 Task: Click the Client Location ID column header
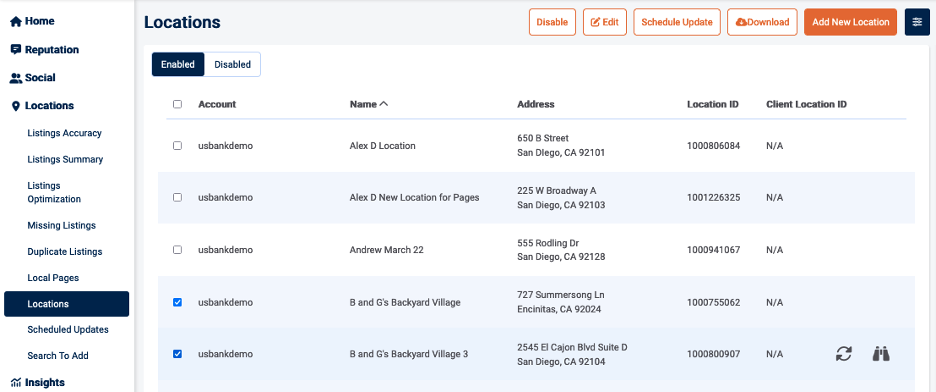tap(806, 104)
